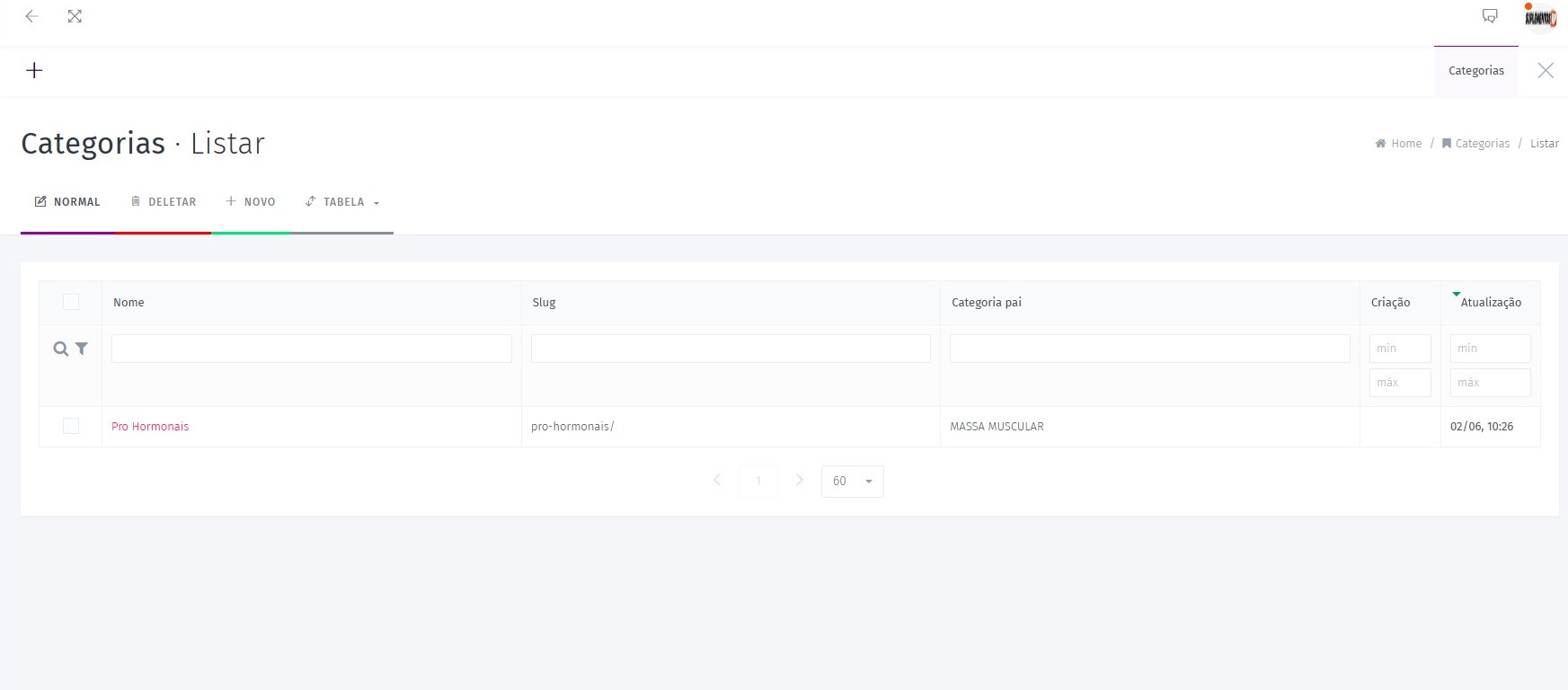The height and width of the screenshot is (690, 1568).
Task: Select the Pro Hormonais row checkbox
Action: click(x=71, y=426)
